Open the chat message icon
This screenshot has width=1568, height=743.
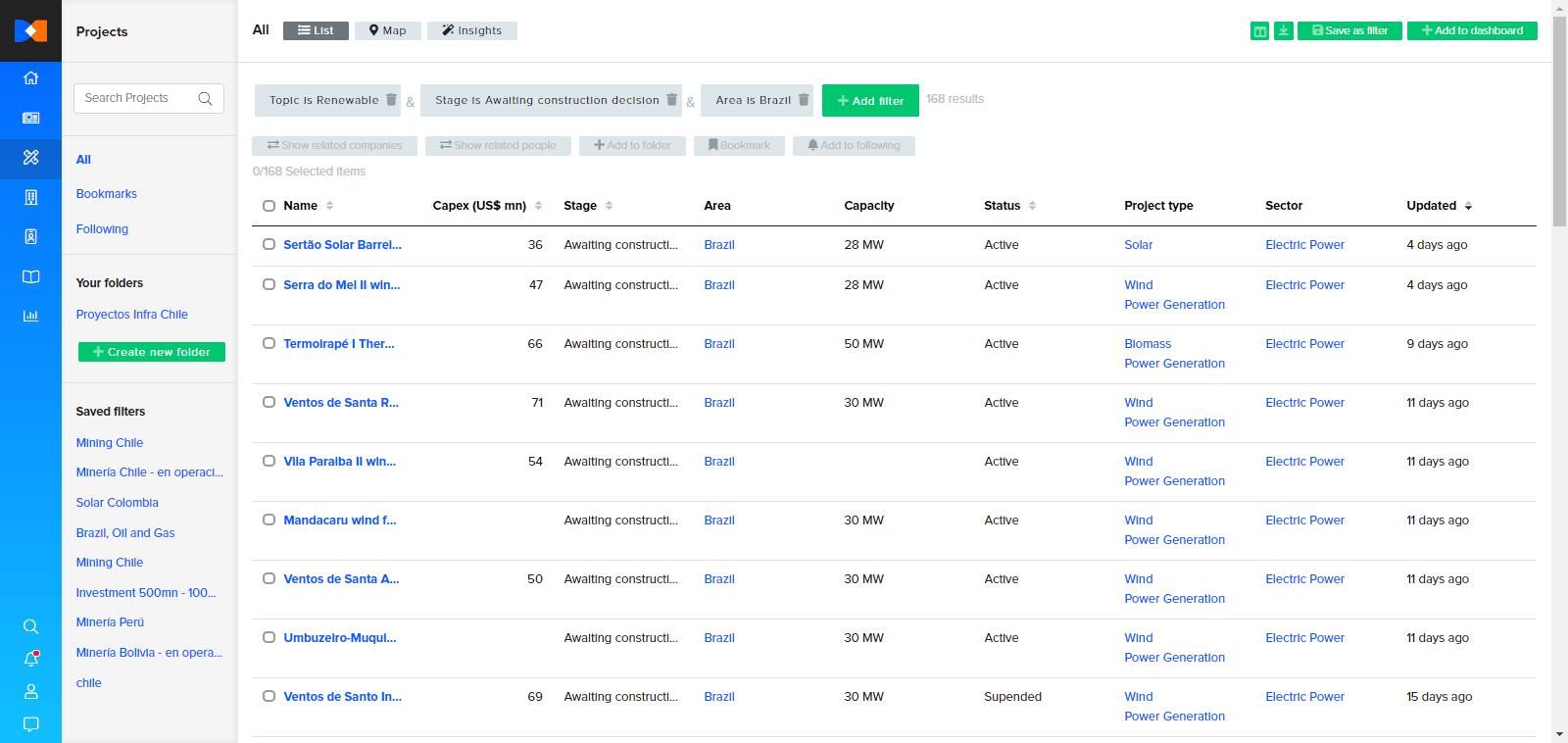coord(30,724)
